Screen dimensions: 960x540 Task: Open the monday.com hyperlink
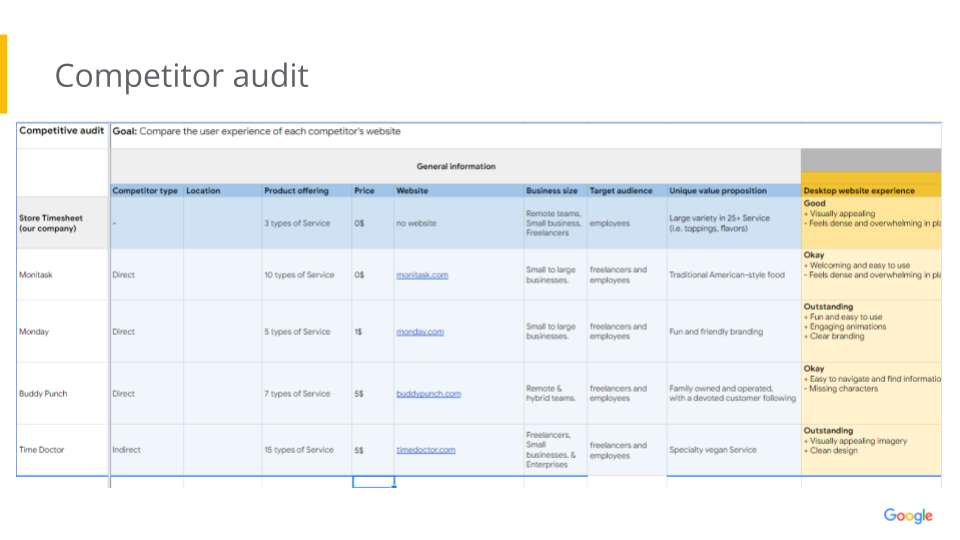(x=420, y=332)
